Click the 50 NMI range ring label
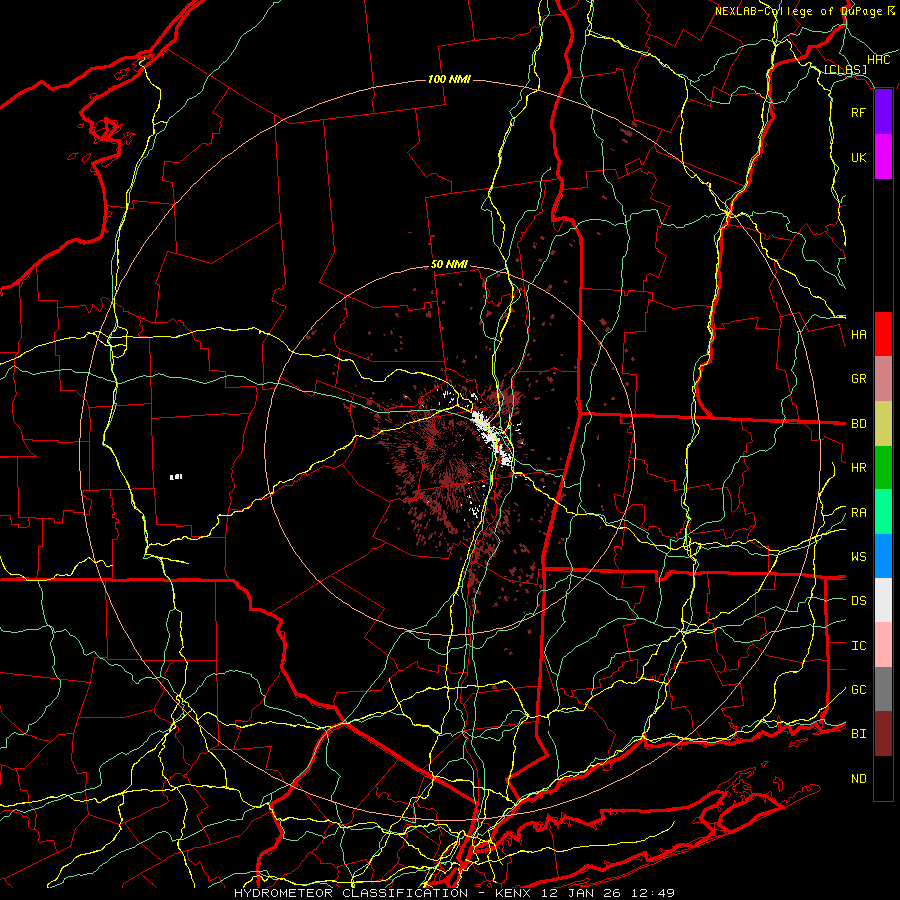This screenshot has width=900, height=900. tap(449, 265)
